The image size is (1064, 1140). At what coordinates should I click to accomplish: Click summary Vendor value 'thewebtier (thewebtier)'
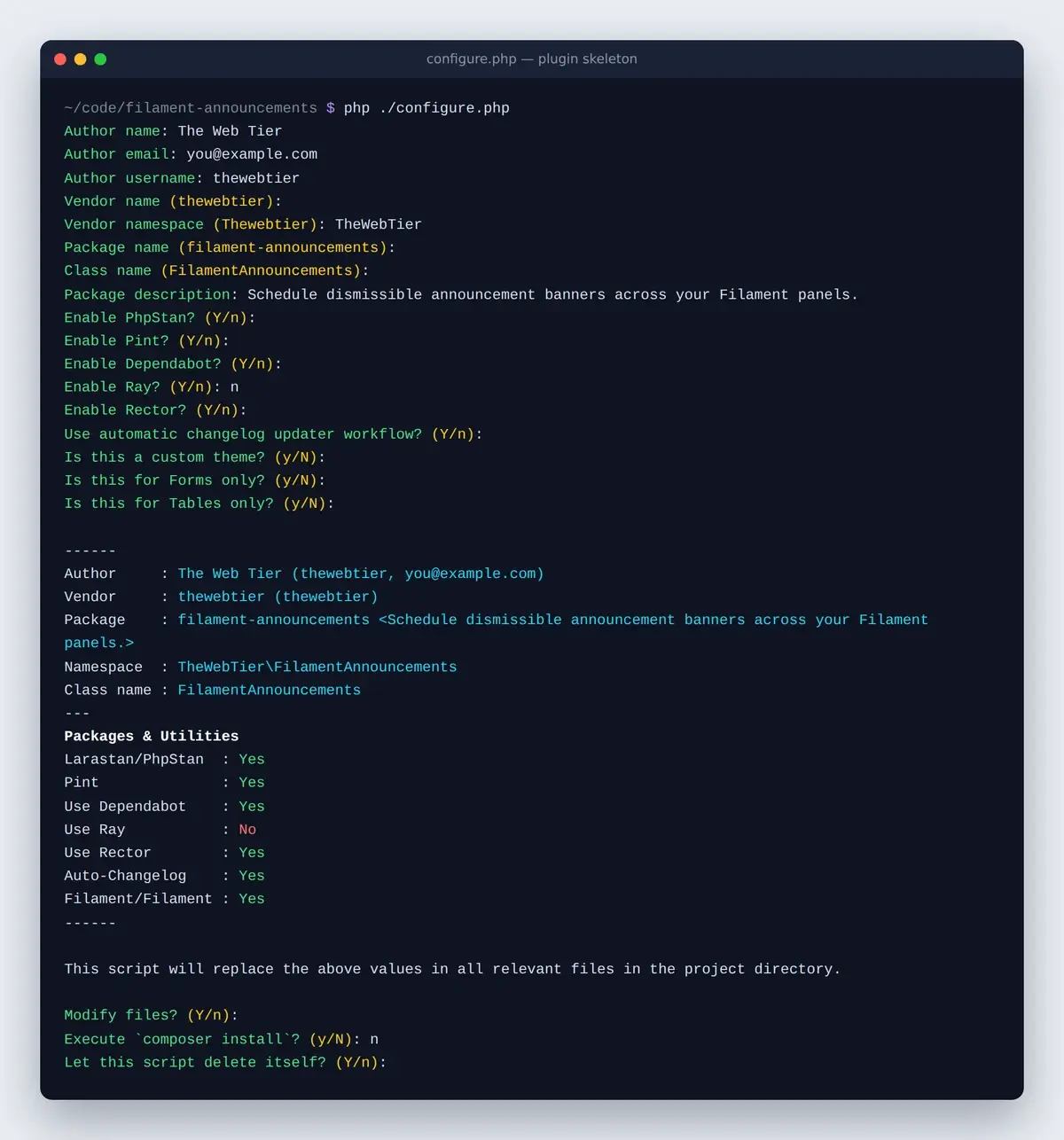point(278,597)
